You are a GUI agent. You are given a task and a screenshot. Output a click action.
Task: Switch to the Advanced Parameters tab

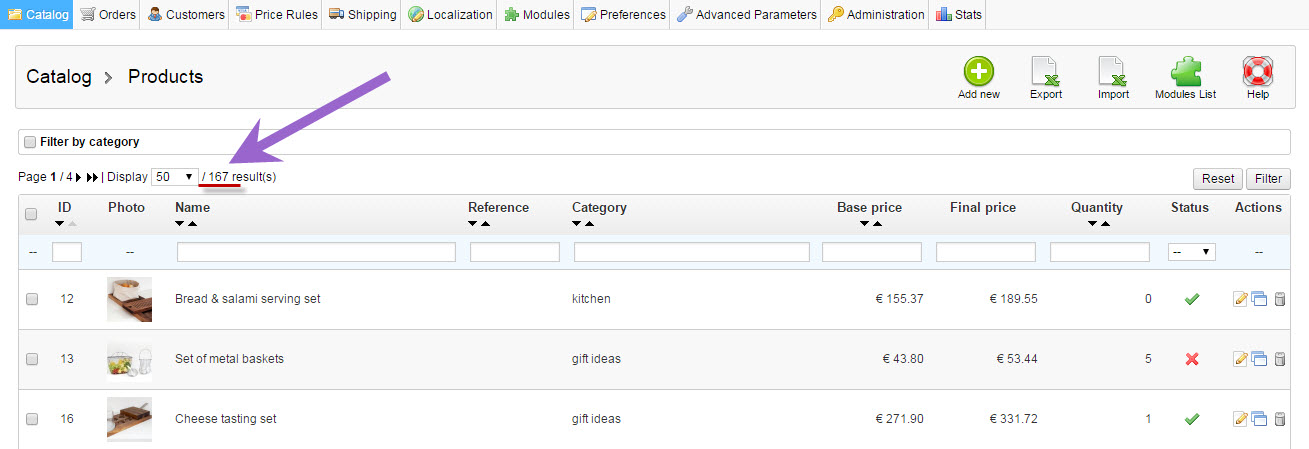click(x=747, y=14)
